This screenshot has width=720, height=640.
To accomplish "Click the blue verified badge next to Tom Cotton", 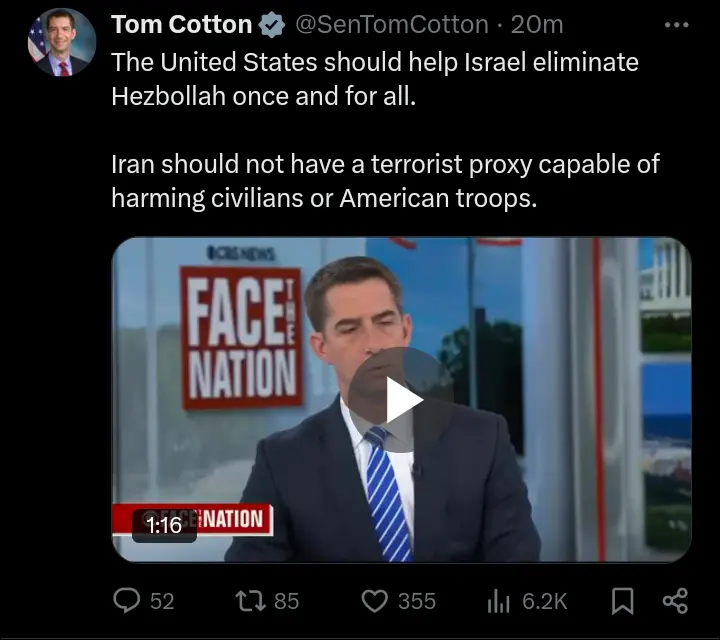I will coord(272,25).
